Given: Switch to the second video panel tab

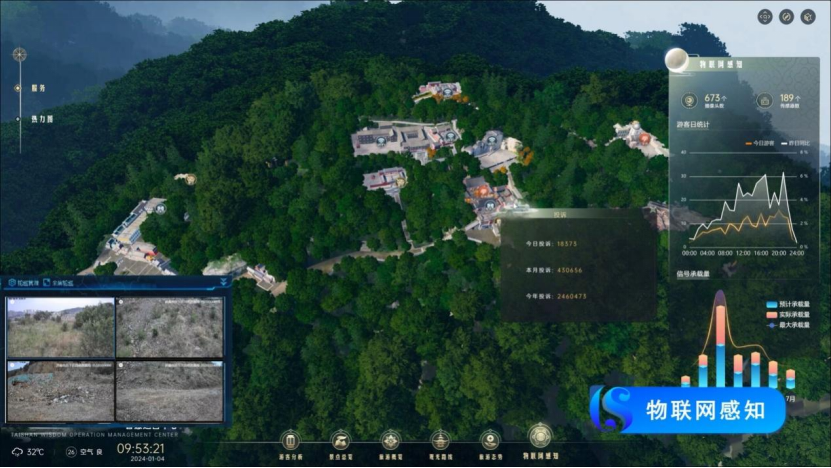Looking at the screenshot, I should click(x=58, y=283).
